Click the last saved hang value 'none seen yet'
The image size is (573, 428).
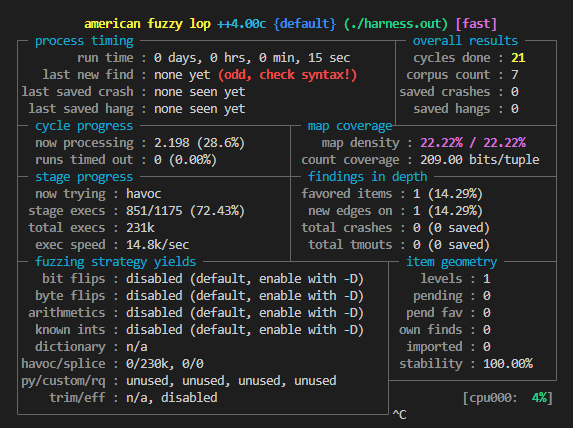pos(200,109)
